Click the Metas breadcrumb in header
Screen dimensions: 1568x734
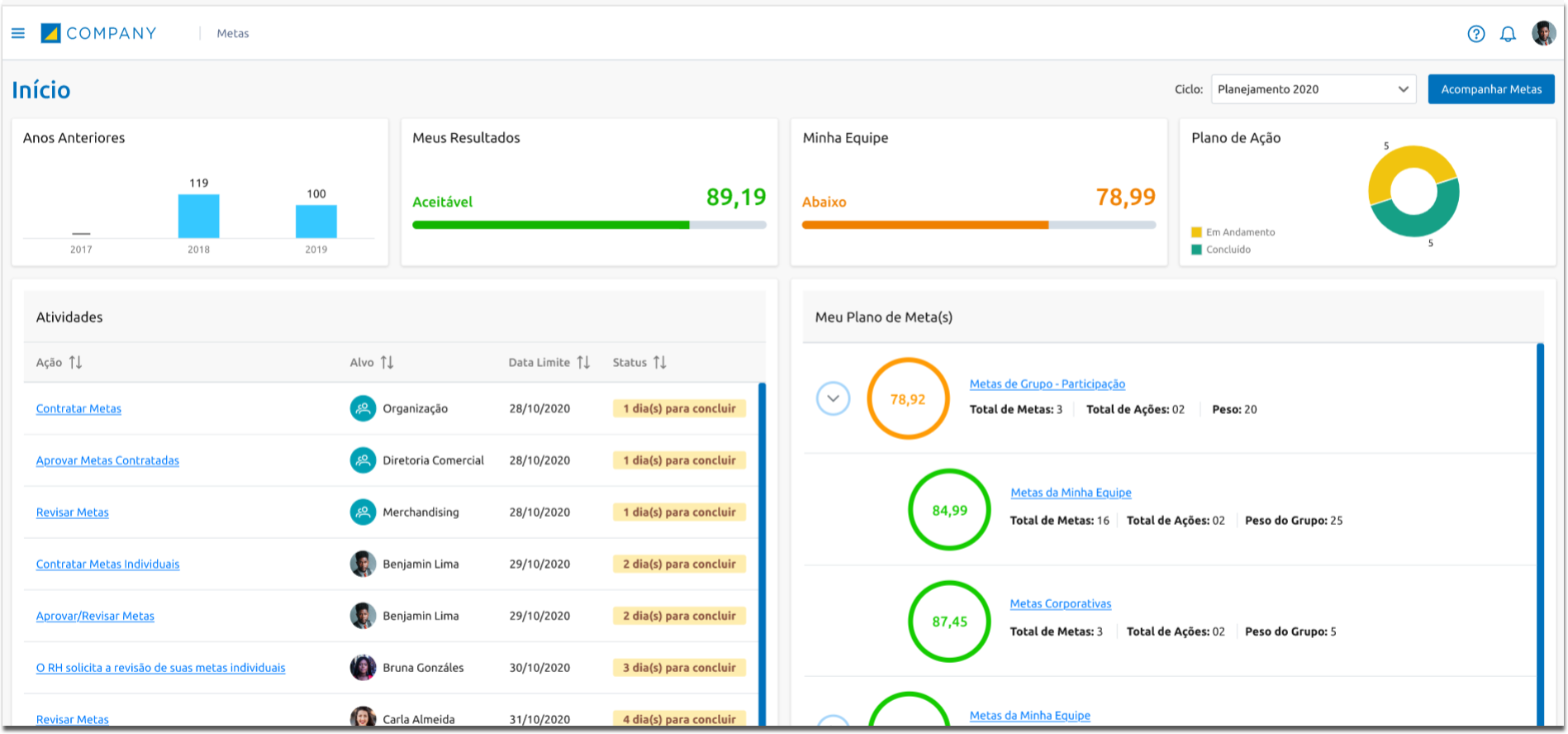(232, 33)
